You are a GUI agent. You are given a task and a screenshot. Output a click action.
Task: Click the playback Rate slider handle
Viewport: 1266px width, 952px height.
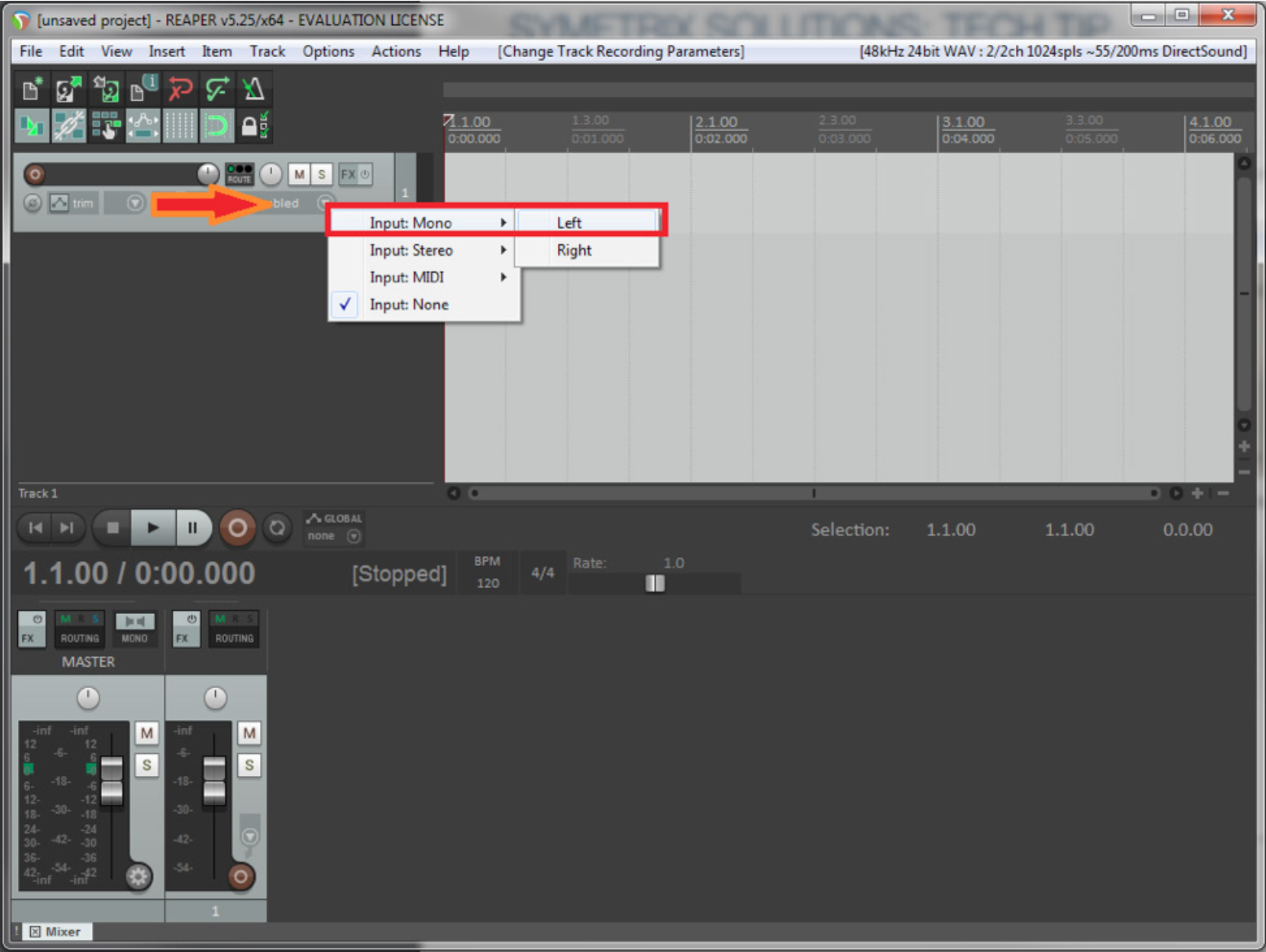click(655, 583)
